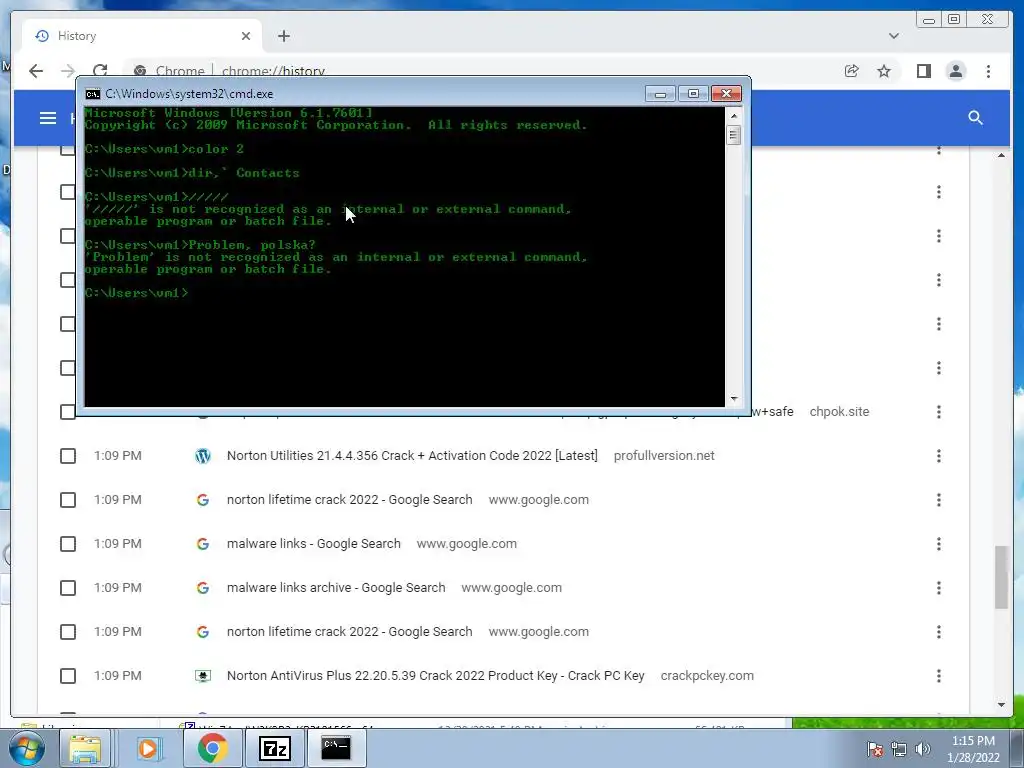The width and height of the screenshot is (1024, 768).
Task: Click volume speaker tray icon
Action: click(x=923, y=749)
